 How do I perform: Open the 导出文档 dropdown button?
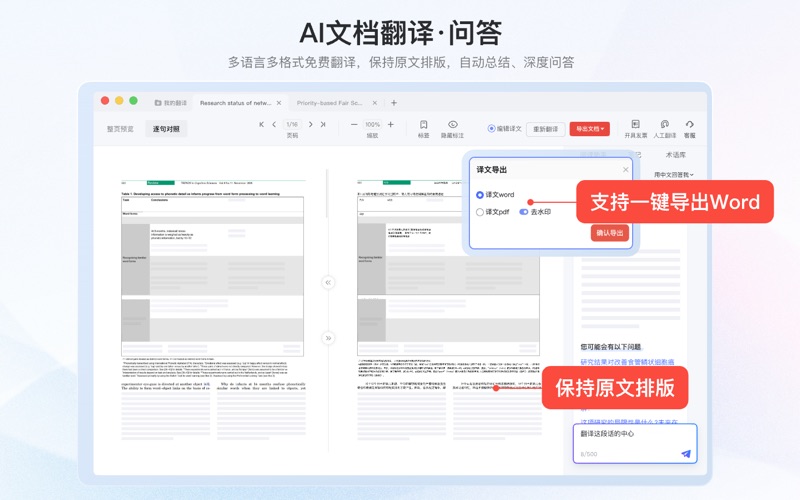click(590, 129)
